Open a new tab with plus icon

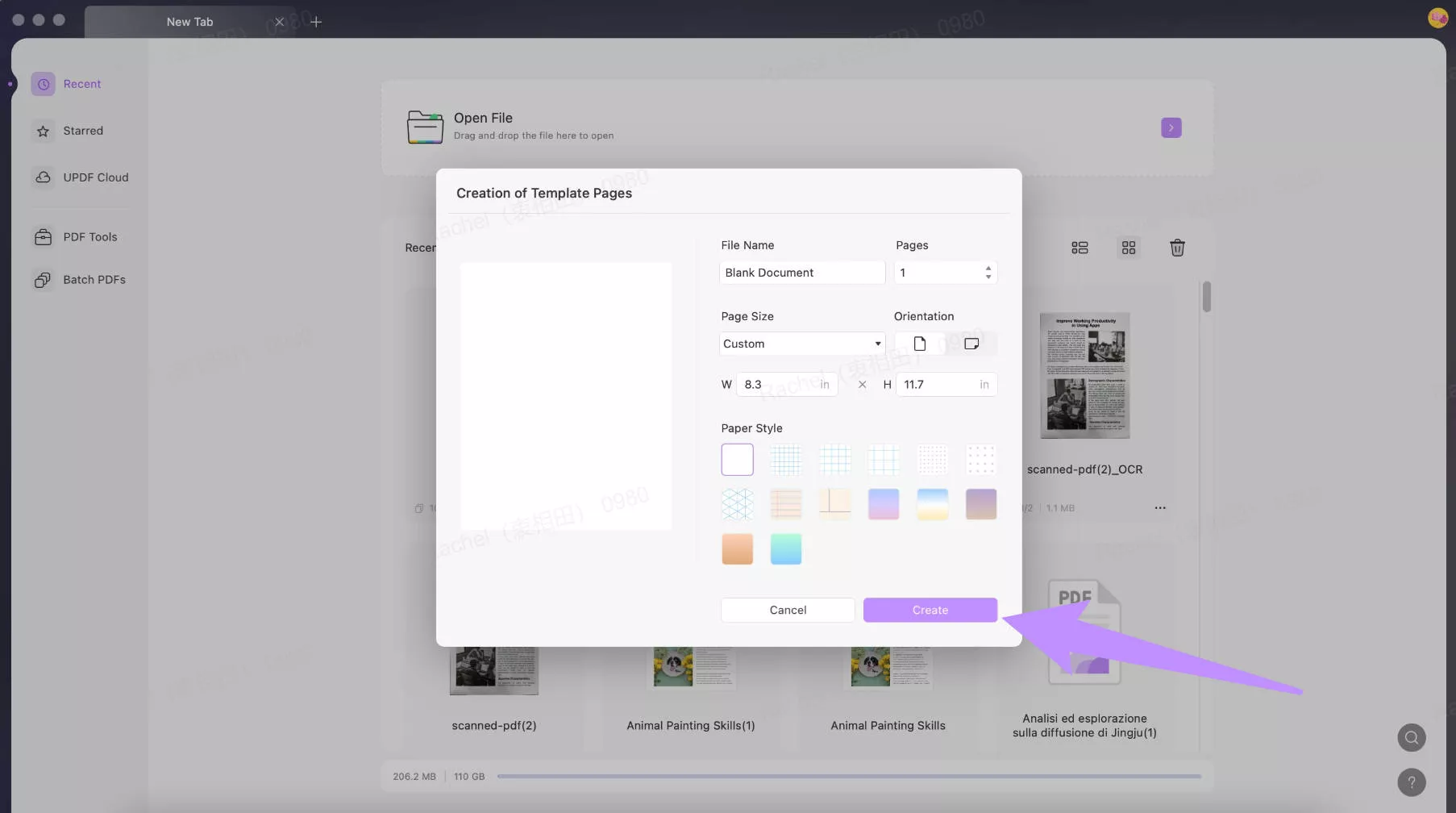tap(316, 22)
